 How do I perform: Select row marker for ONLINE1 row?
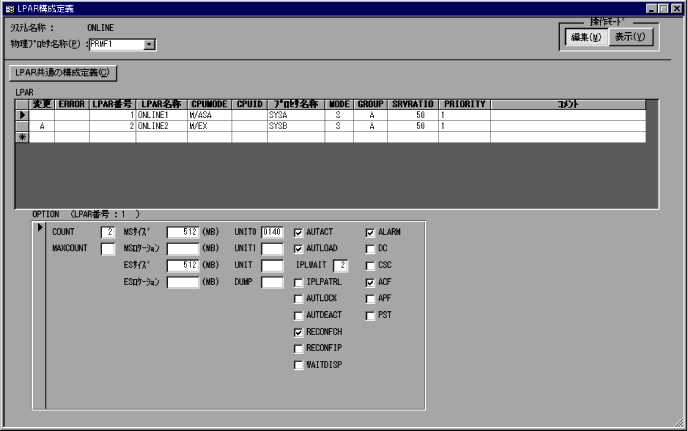point(22,115)
